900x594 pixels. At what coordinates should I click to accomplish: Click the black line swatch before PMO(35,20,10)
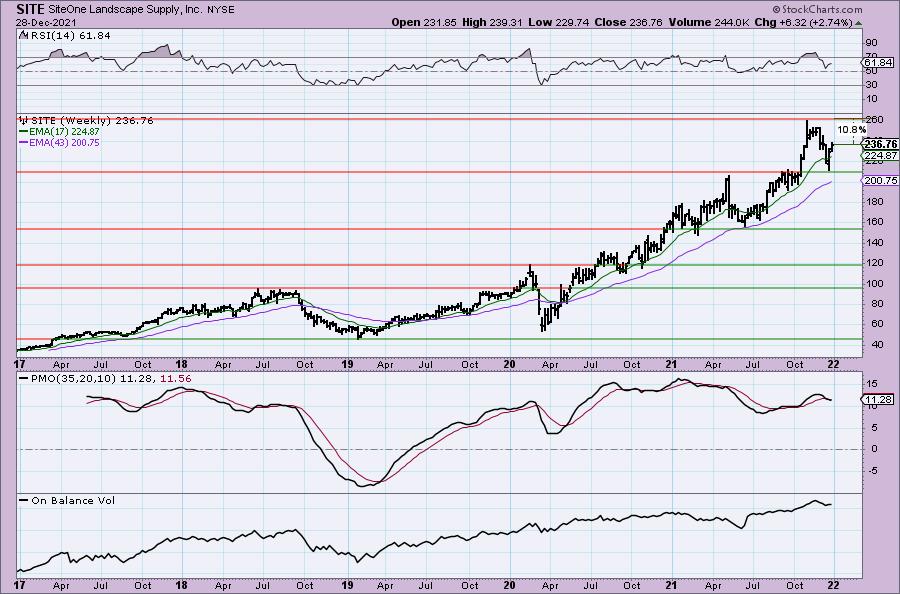24,379
